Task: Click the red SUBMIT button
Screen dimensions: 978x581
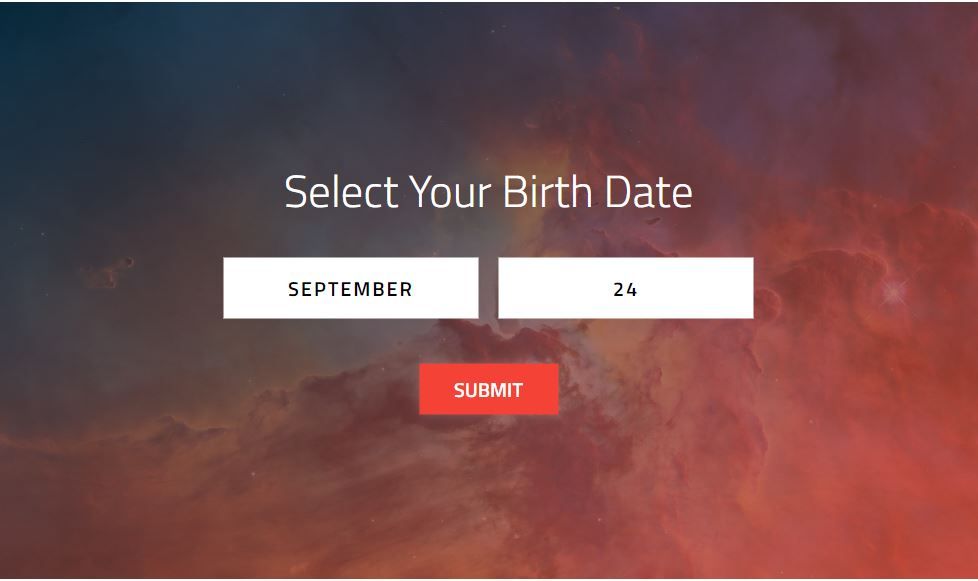Action: pyautogui.click(x=488, y=389)
